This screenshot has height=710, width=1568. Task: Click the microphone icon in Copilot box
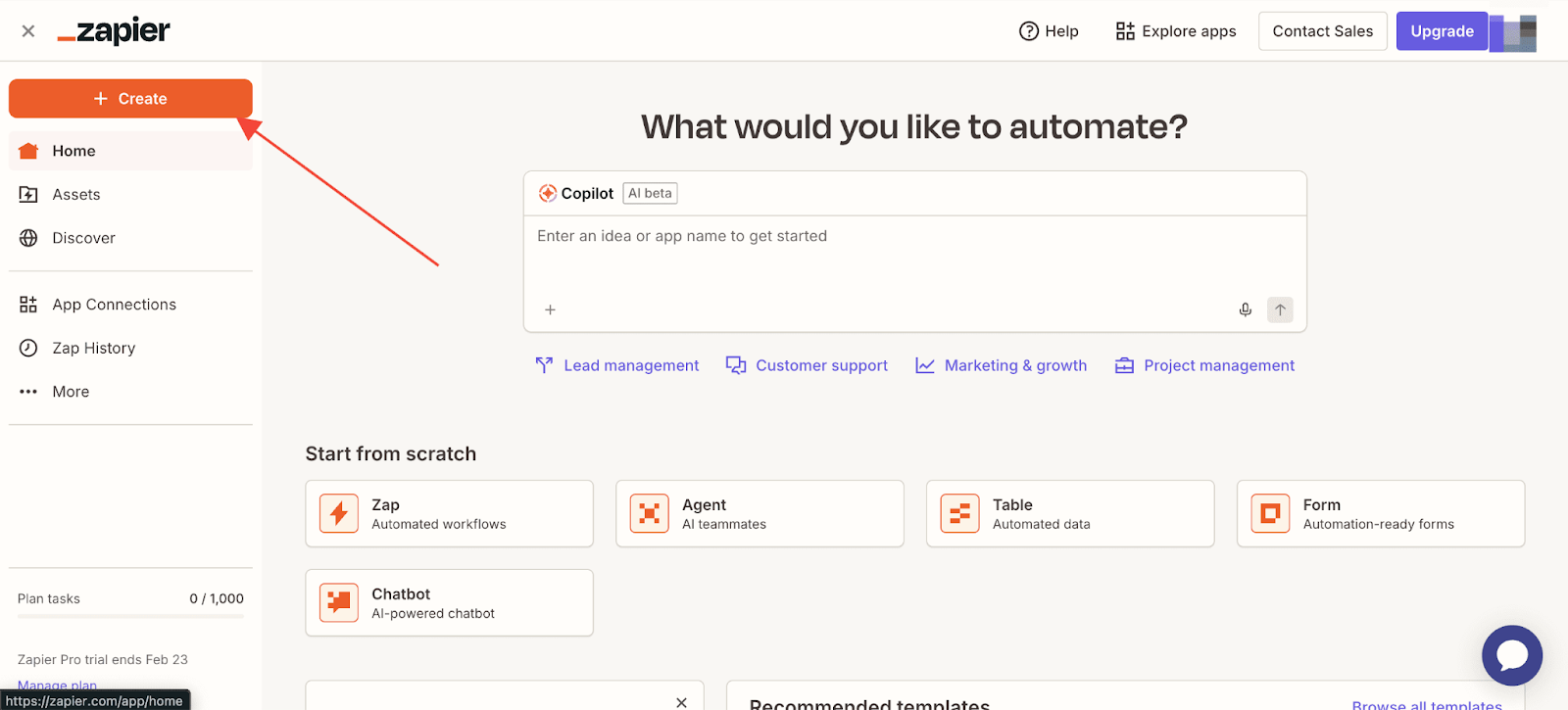coord(1245,309)
